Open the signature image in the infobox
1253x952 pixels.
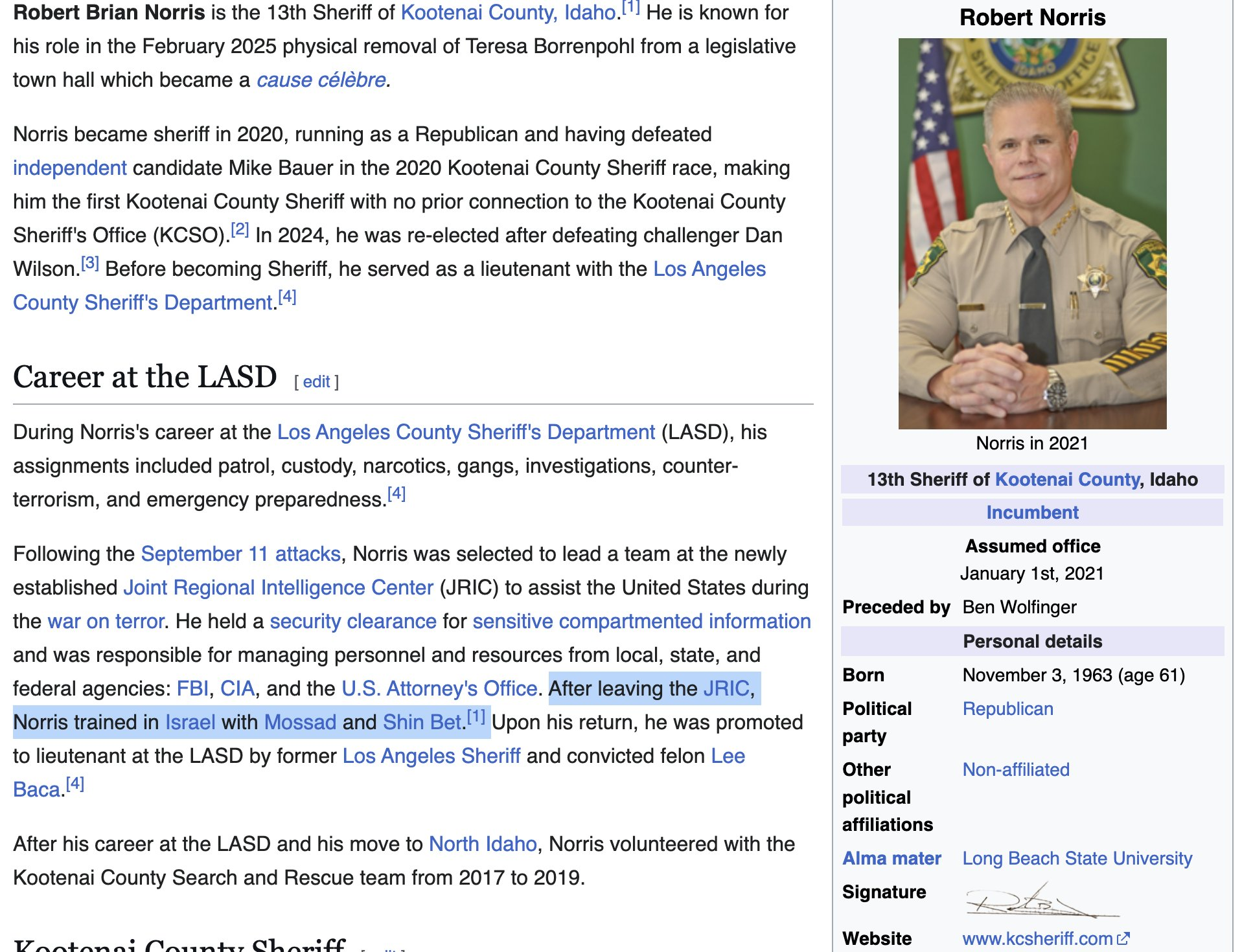pos(1042,900)
